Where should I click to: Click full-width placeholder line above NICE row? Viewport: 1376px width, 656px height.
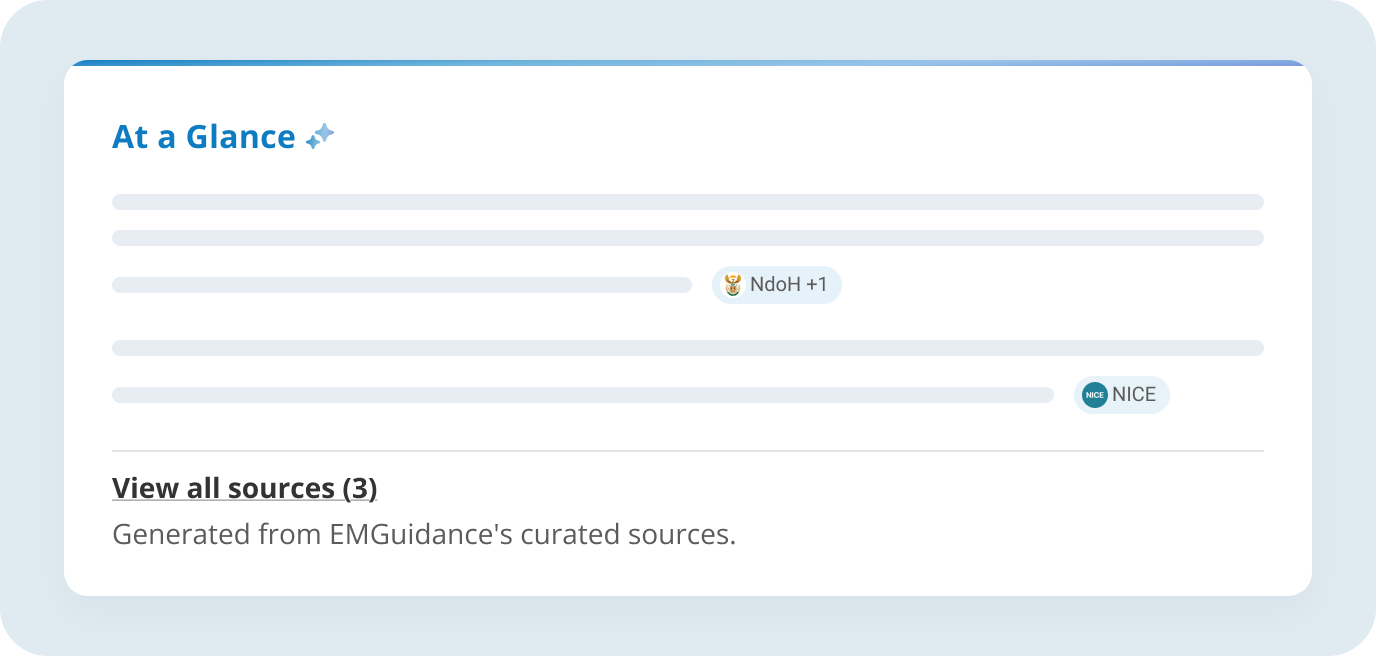688,348
